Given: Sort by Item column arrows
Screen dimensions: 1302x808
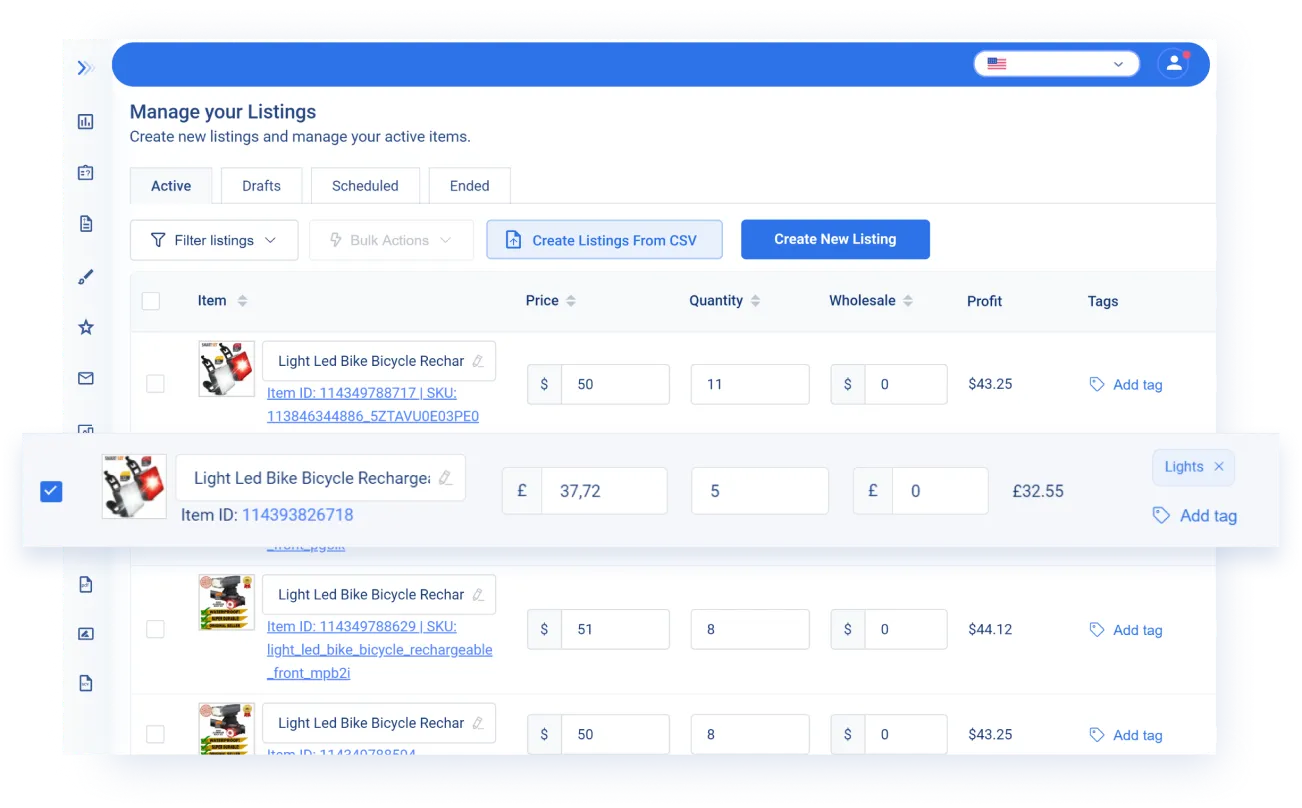Looking at the screenshot, I should pos(242,301).
